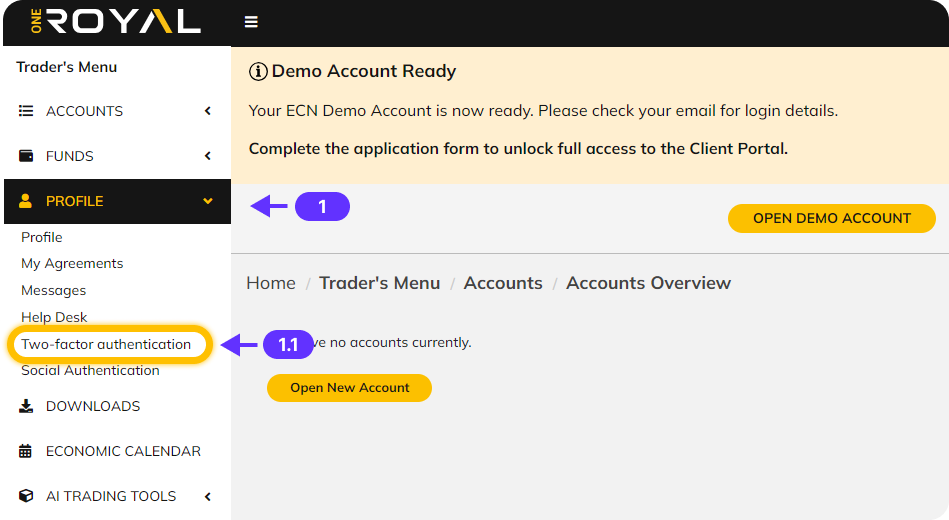Click the hamburger menu icon
Screen dimensions: 949x520
click(251, 22)
